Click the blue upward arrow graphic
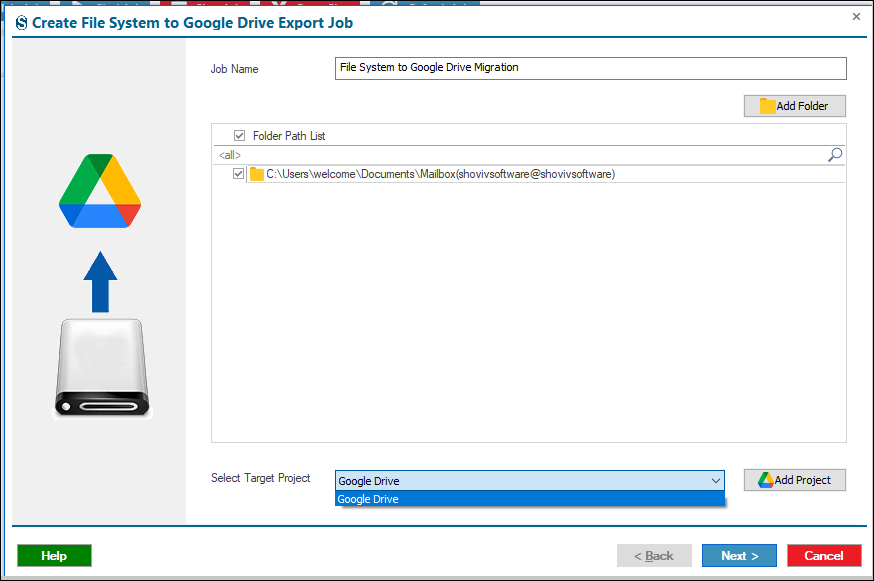Image resolution: width=874 pixels, height=581 pixels. (100, 282)
